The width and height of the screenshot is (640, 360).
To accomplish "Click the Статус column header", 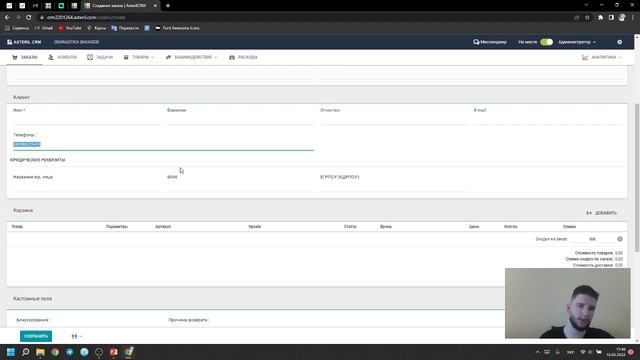I will point(350,227).
